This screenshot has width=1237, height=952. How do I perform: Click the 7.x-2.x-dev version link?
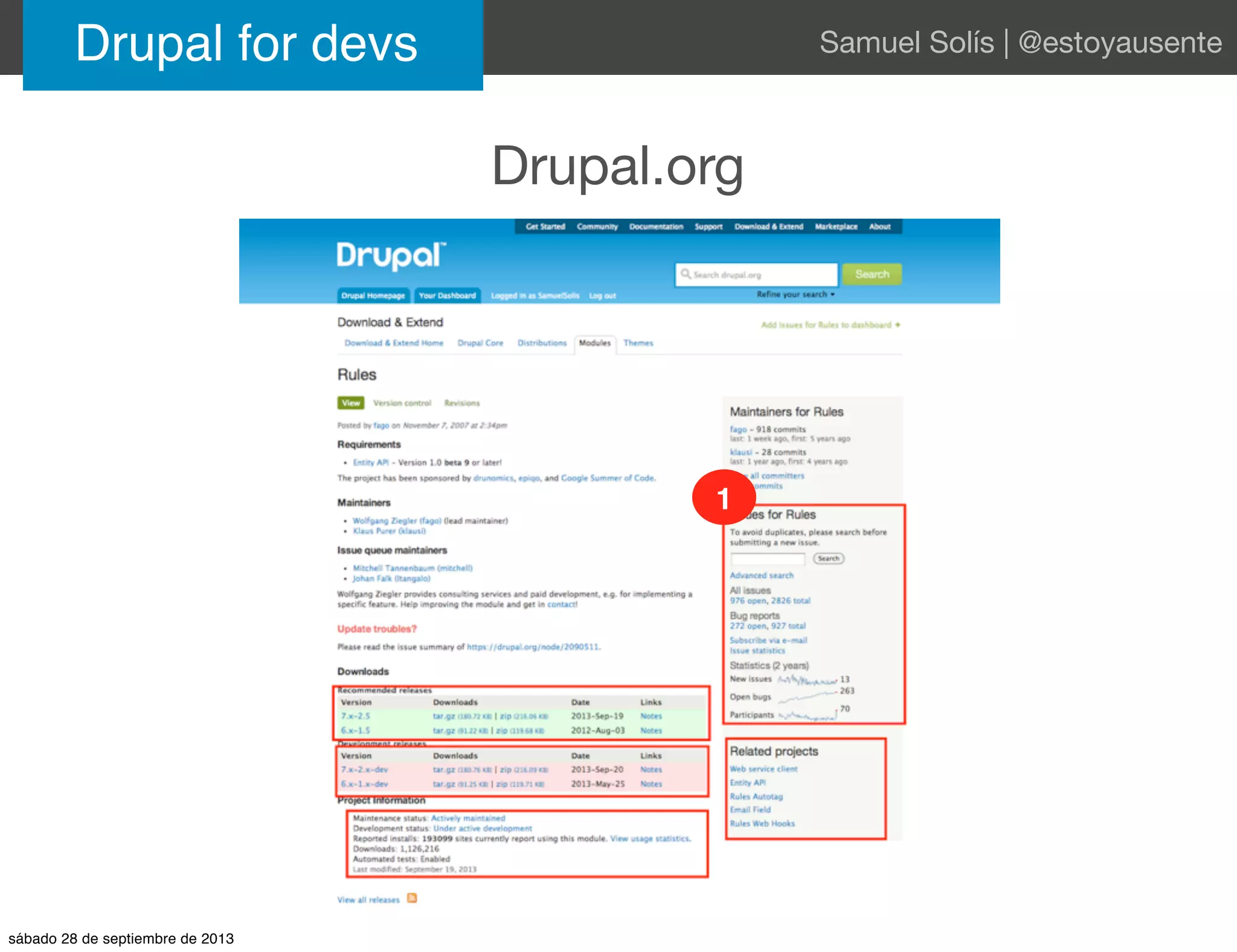364,770
